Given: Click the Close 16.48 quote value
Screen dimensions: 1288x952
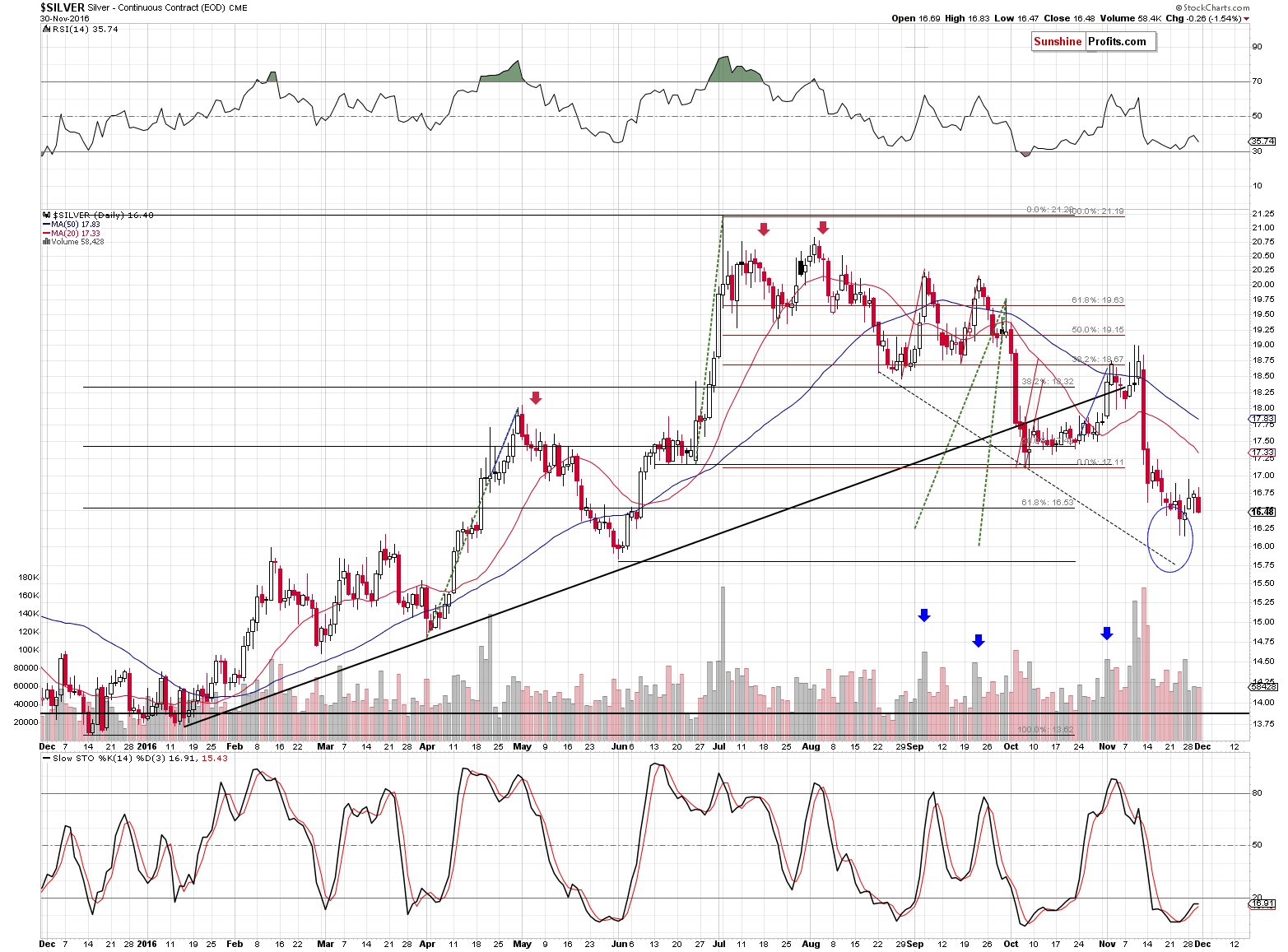Looking at the screenshot, I should click(1068, 18).
